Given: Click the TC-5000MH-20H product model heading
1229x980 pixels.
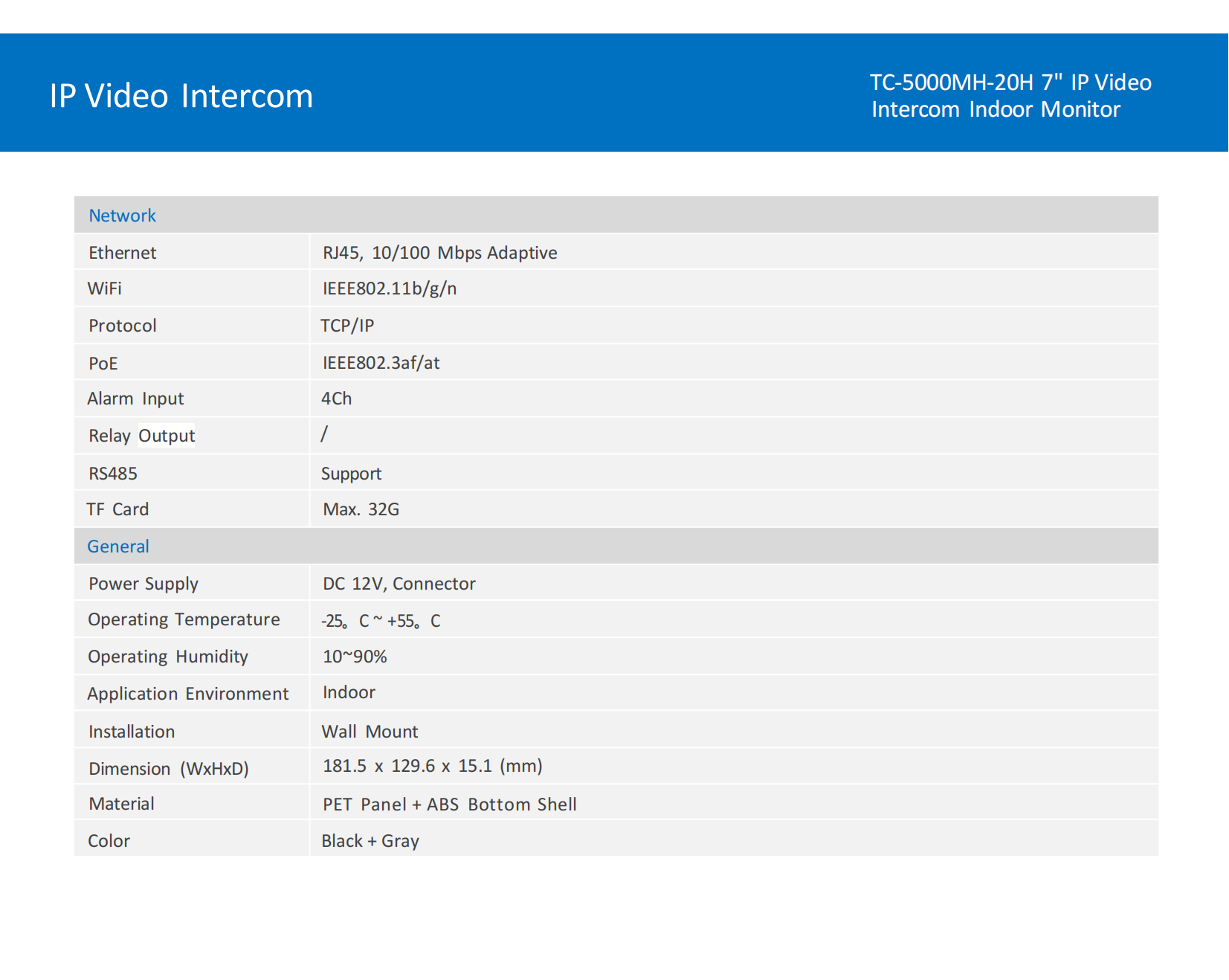Looking at the screenshot, I should [1010, 96].
